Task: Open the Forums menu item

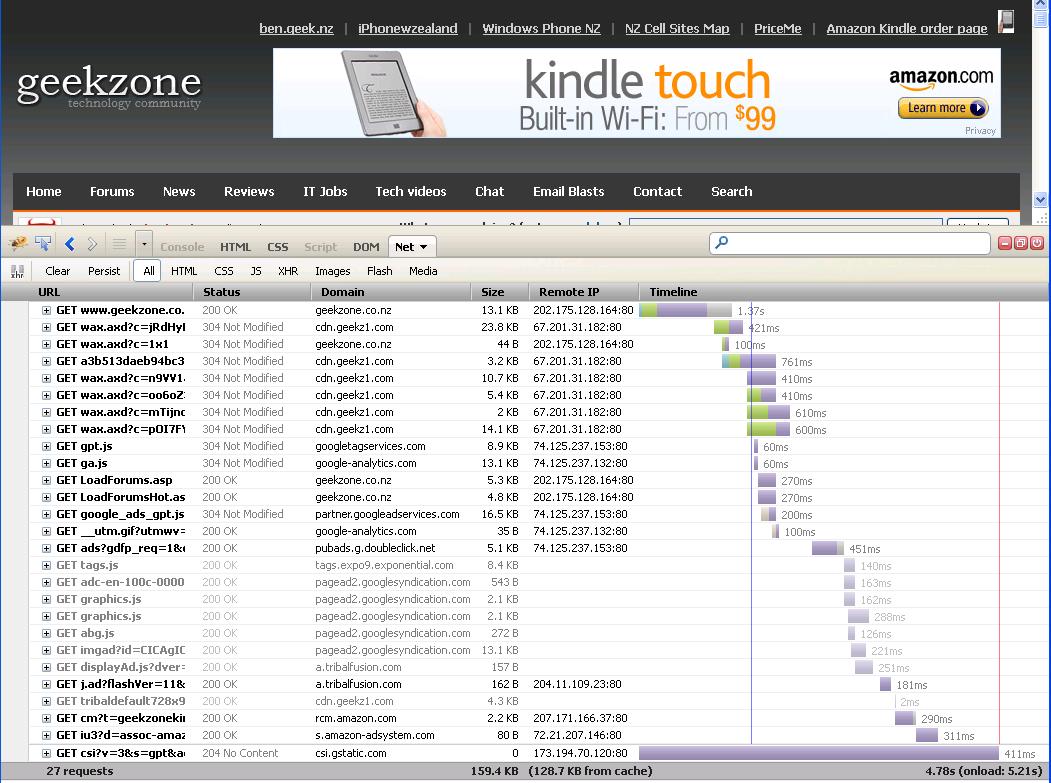Action: (112, 192)
